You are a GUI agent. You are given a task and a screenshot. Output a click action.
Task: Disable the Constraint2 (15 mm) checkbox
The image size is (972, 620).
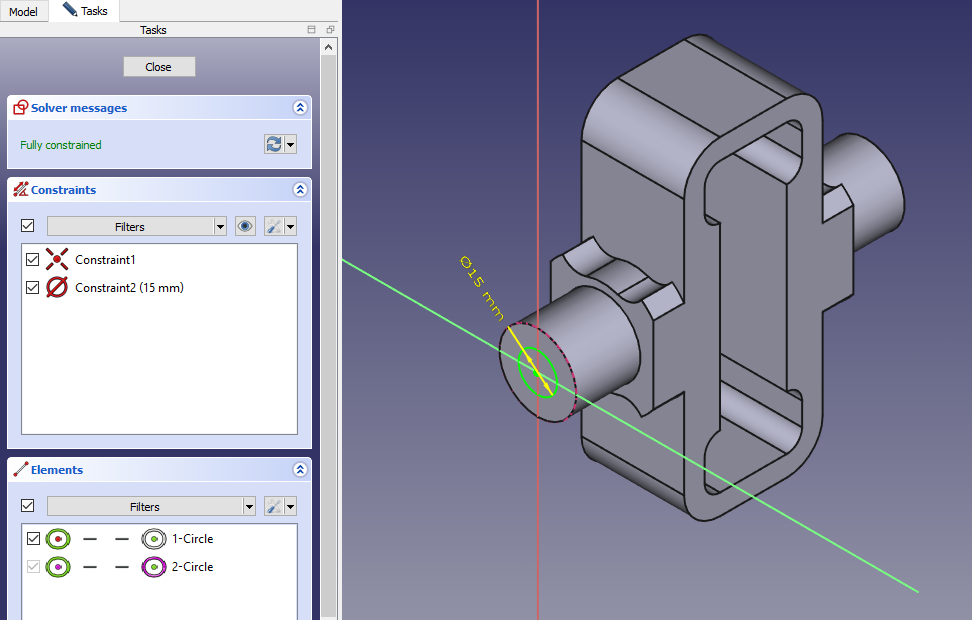coord(33,288)
